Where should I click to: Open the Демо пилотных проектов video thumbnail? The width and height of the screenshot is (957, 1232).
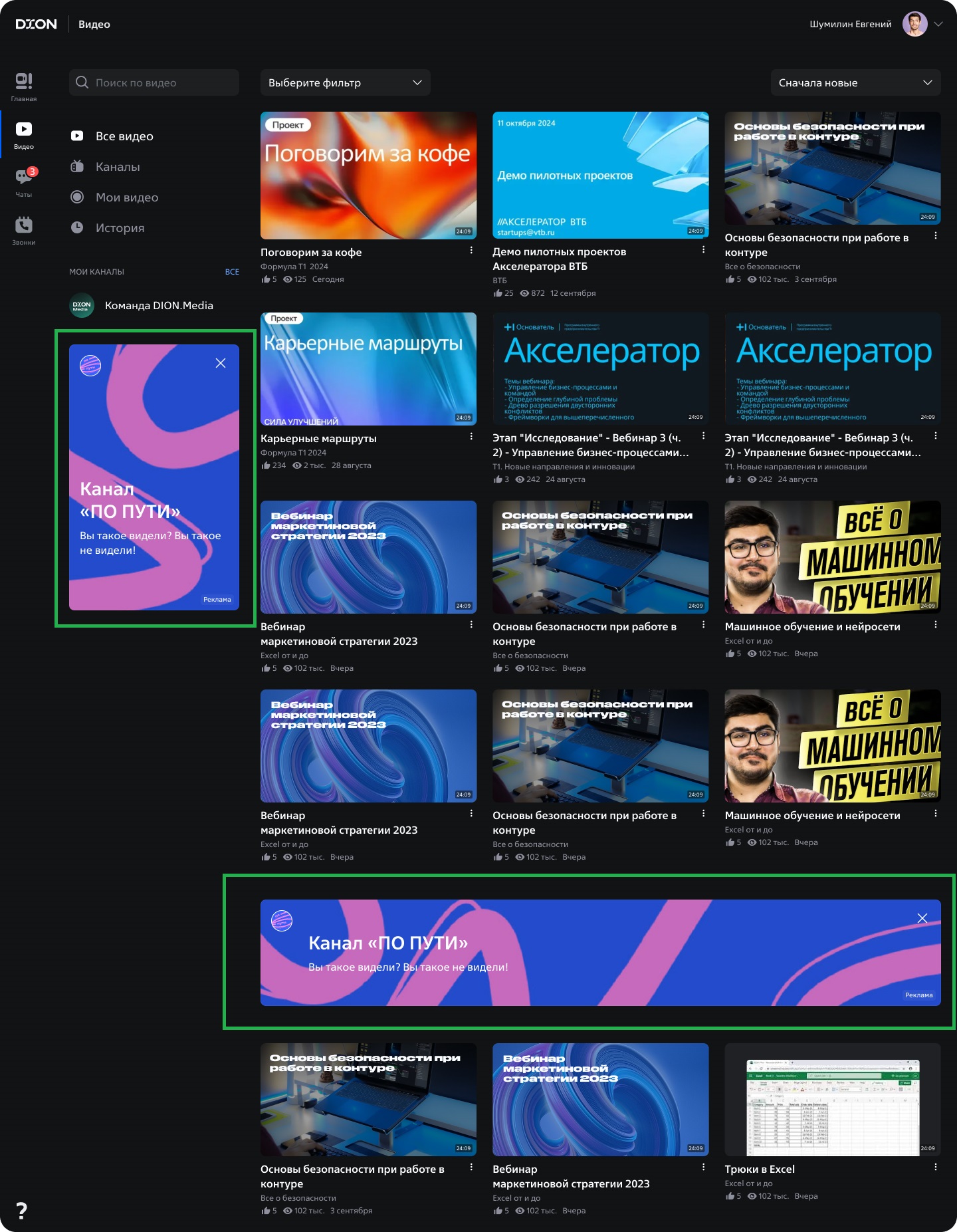(600, 175)
